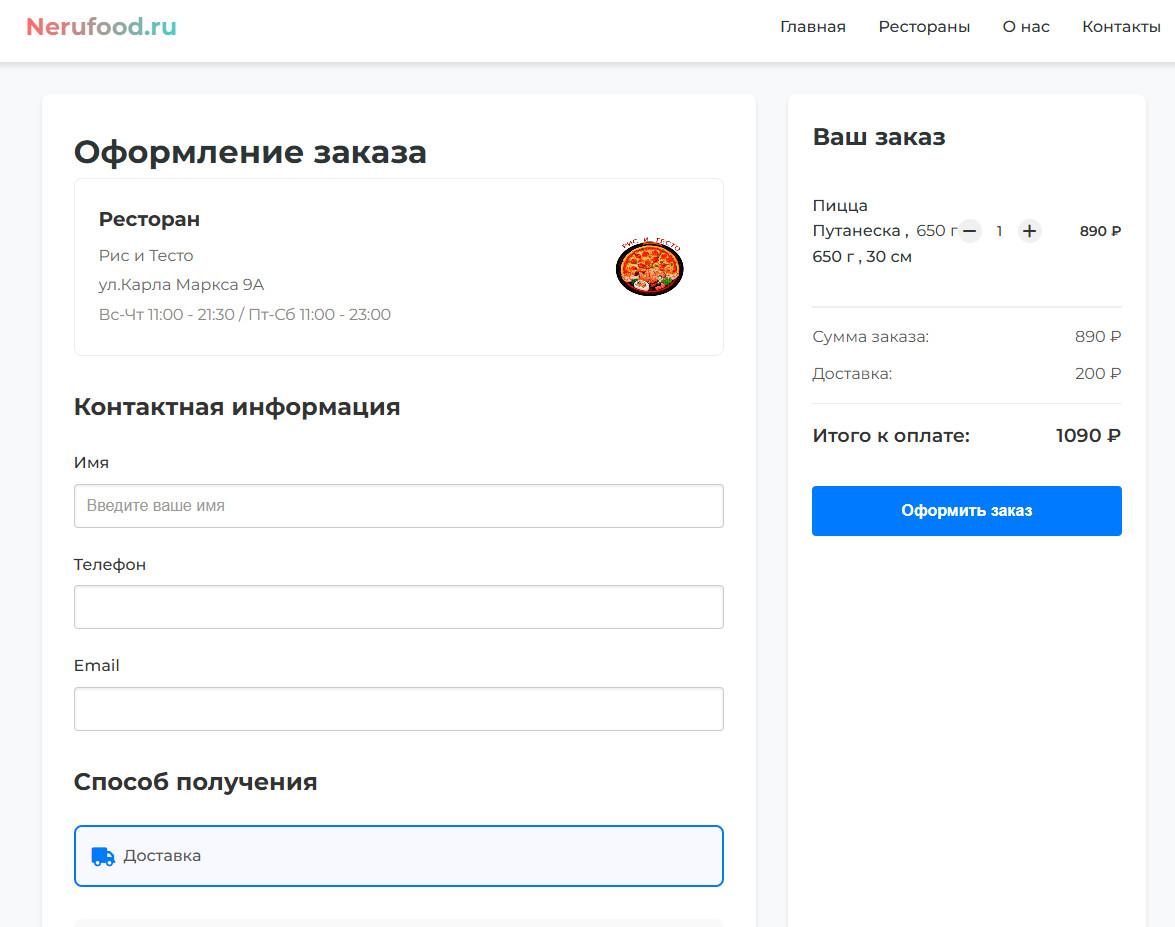This screenshot has width=1175, height=927.
Task: Click the Оформление заказа heading
Action: point(250,152)
